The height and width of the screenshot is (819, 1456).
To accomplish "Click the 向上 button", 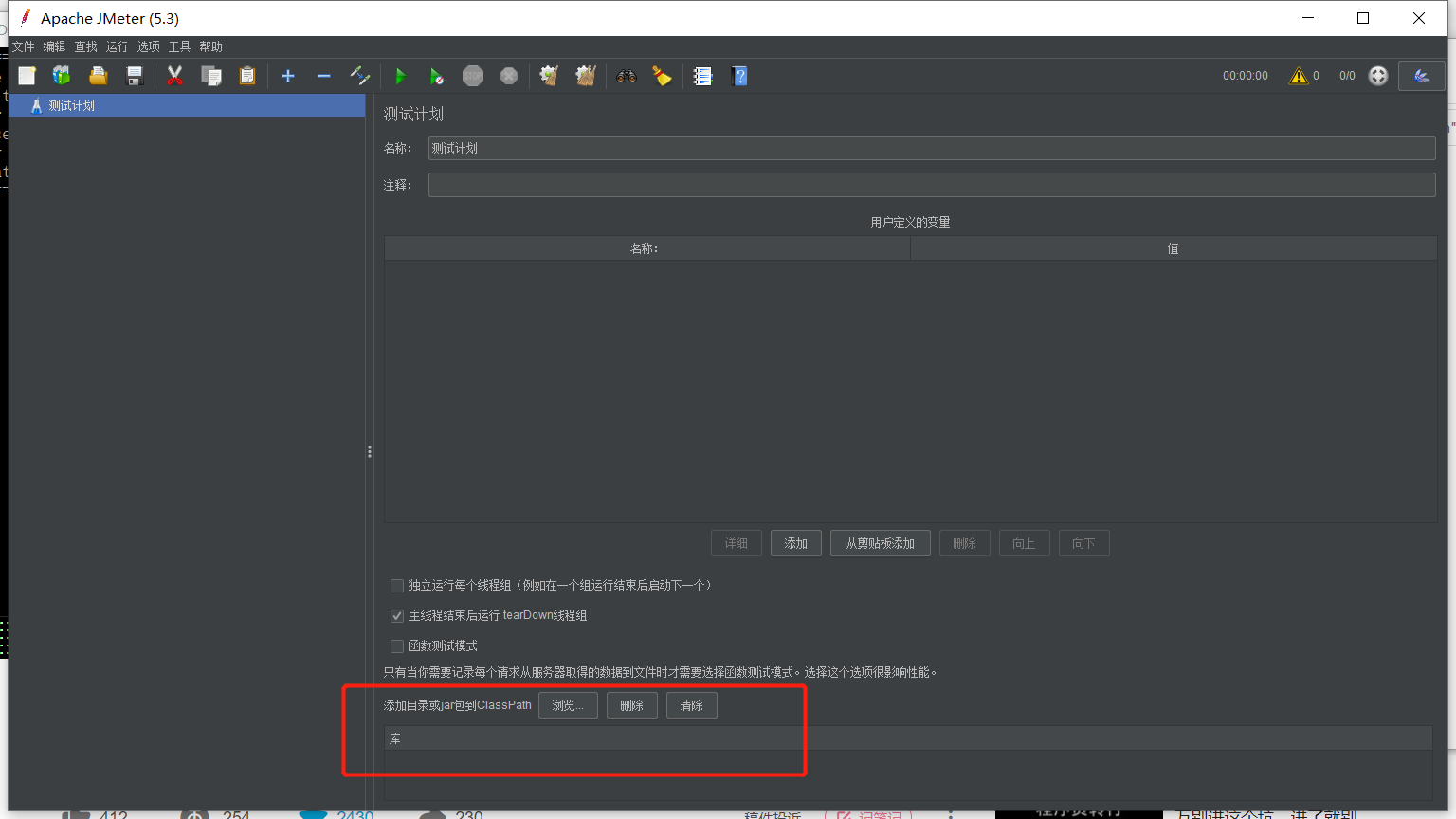I will click(1024, 543).
